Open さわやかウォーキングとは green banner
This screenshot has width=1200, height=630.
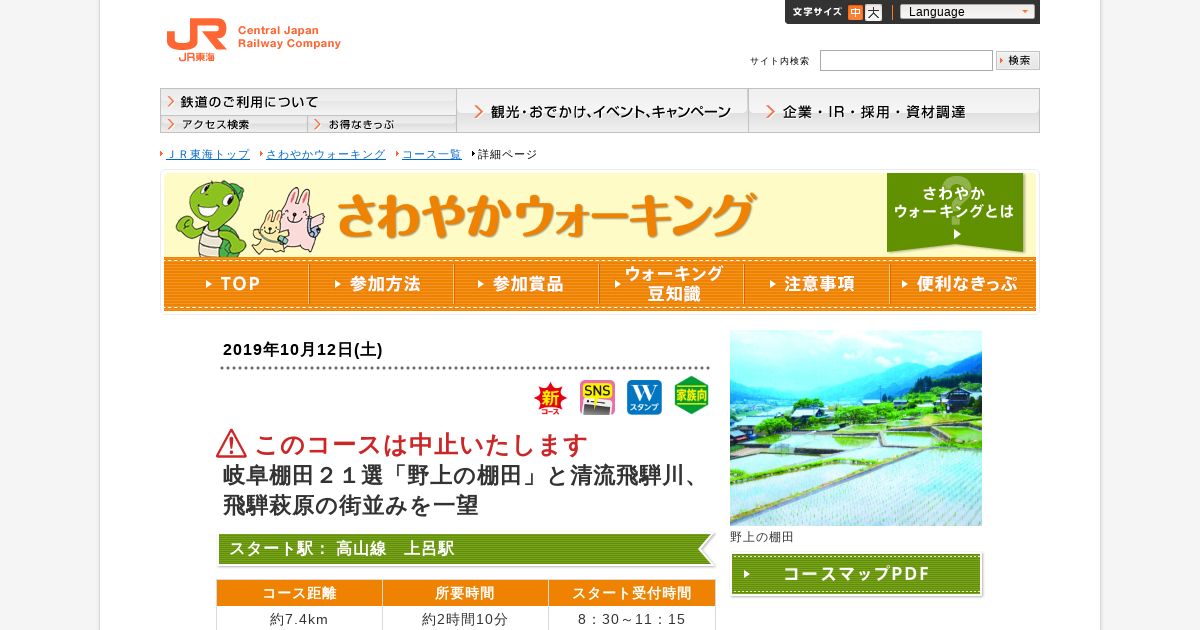pos(956,213)
